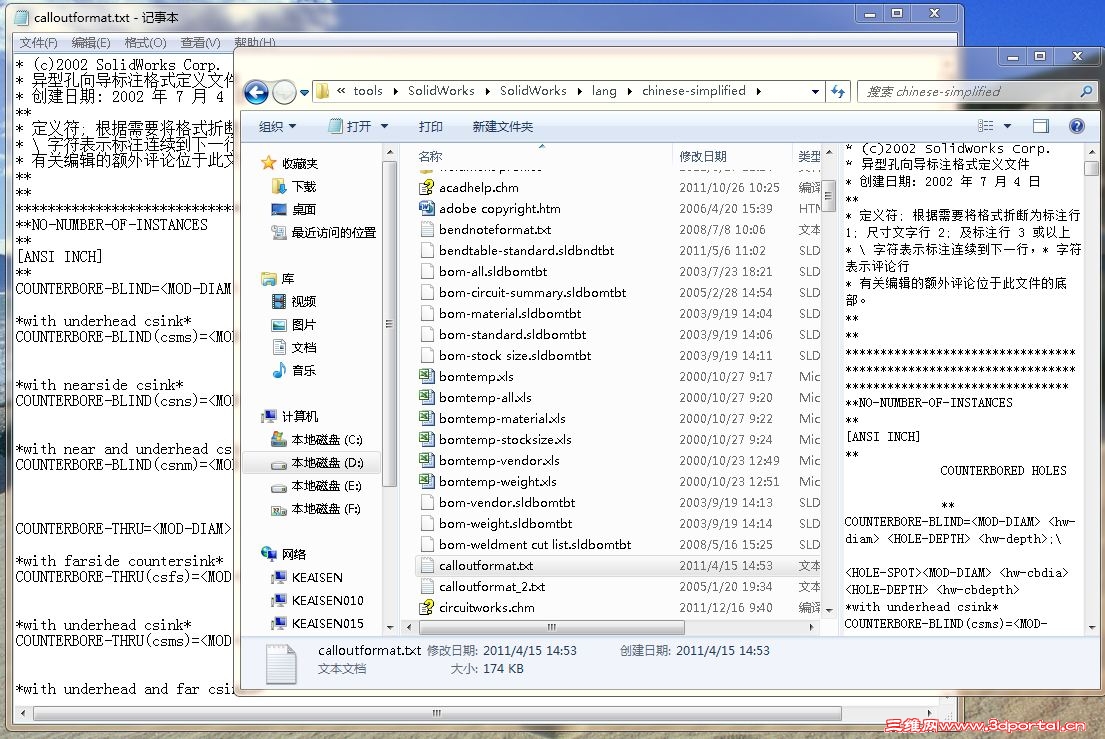The height and width of the screenshot is (739, 1105).
Task: Click the search magnifier icon
Action: [x=1086, y=92]
